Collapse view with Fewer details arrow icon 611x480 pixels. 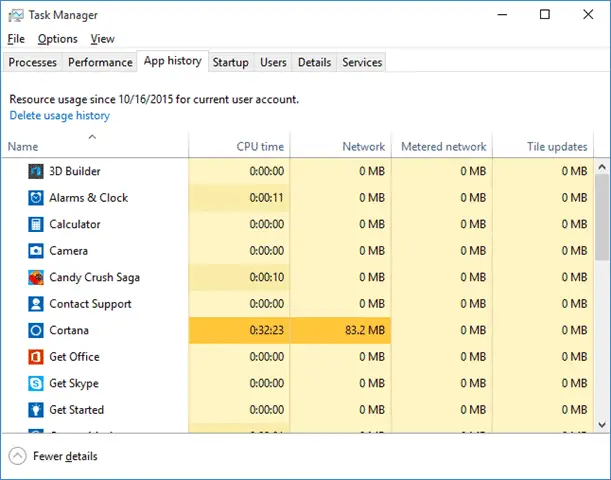click(18, 456)
